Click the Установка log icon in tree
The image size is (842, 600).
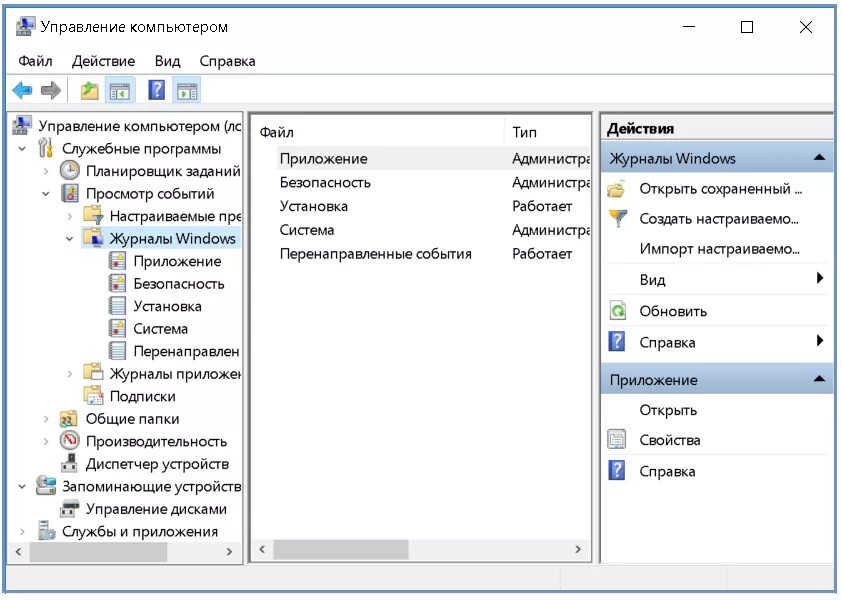(x=117, y=306)
